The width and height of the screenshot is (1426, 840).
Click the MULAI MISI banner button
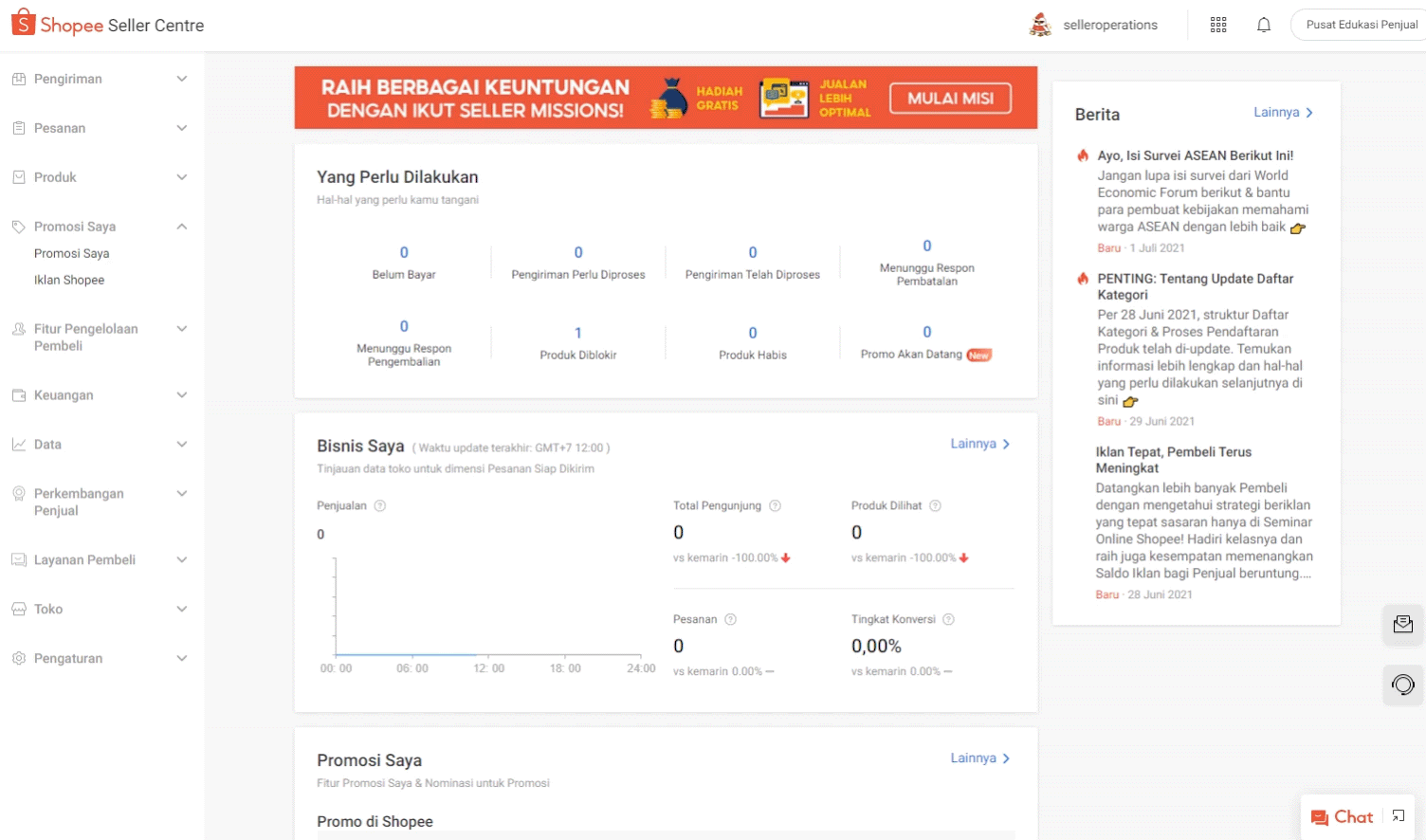pyautogui.click(x=950, y=99)
